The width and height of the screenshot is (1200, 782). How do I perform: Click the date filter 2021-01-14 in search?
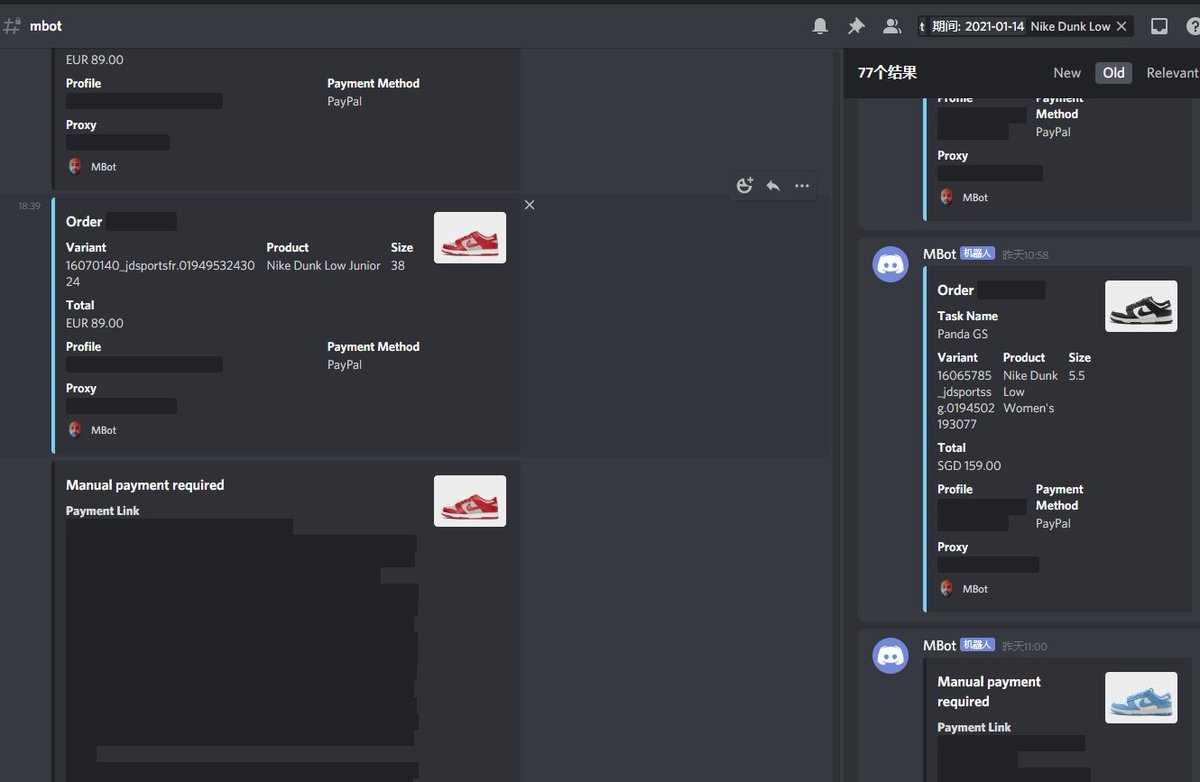click(978, 27)
